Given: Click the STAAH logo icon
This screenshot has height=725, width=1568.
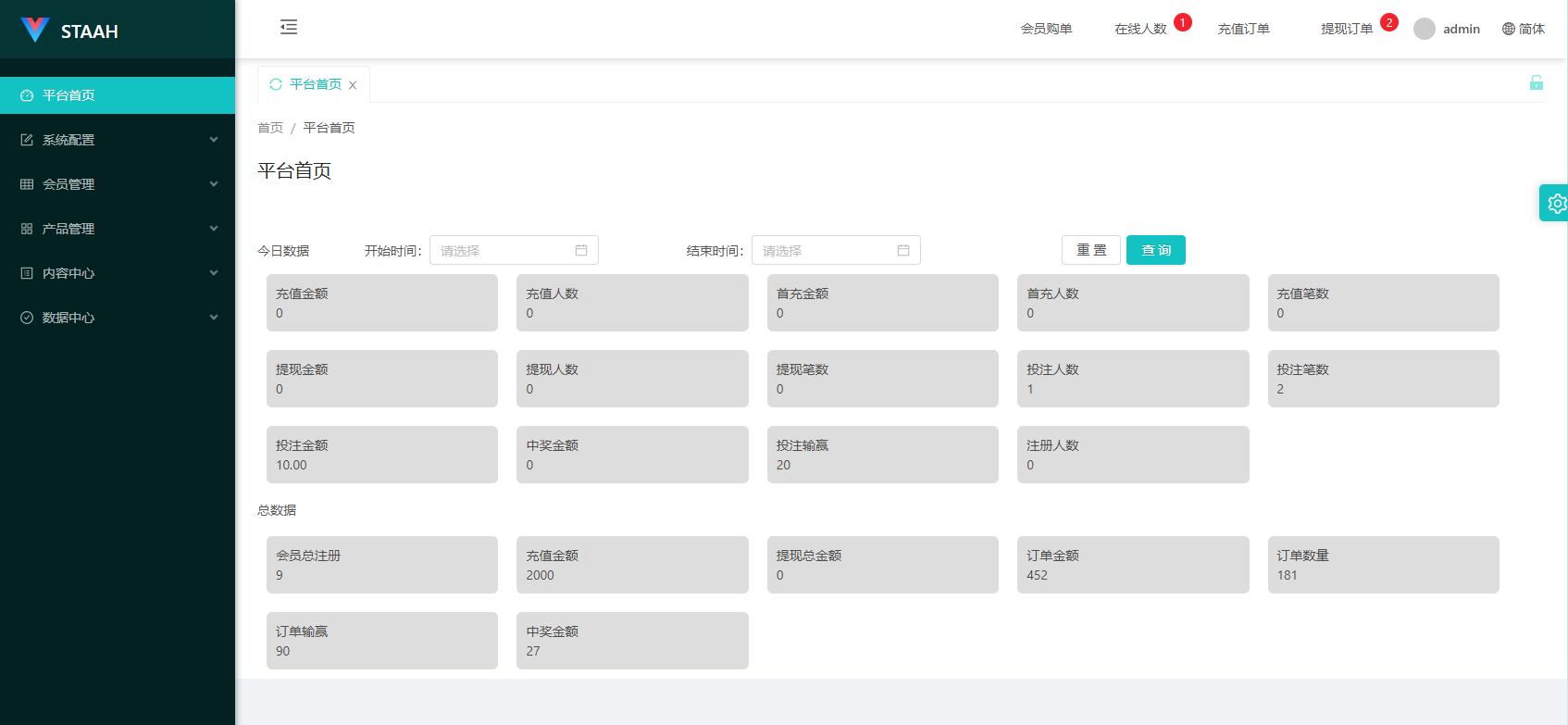Looking at the screenshot, I should click(x=34, y=30).
